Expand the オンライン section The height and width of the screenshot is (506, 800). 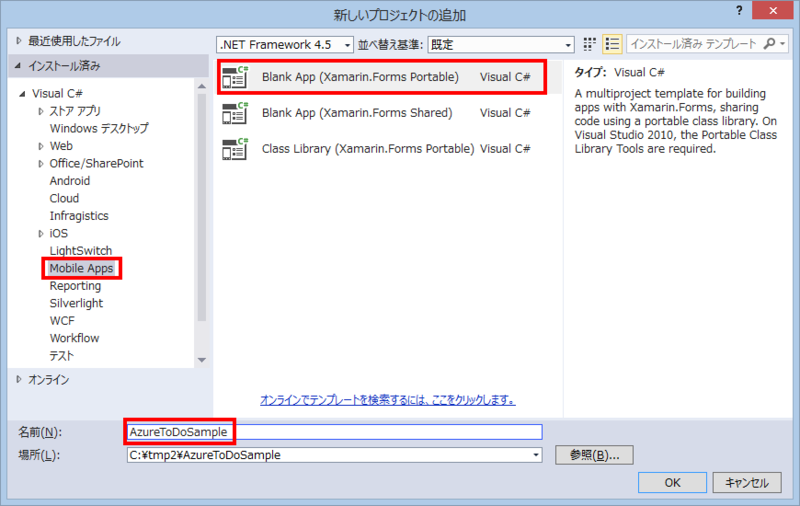[19, 379]
